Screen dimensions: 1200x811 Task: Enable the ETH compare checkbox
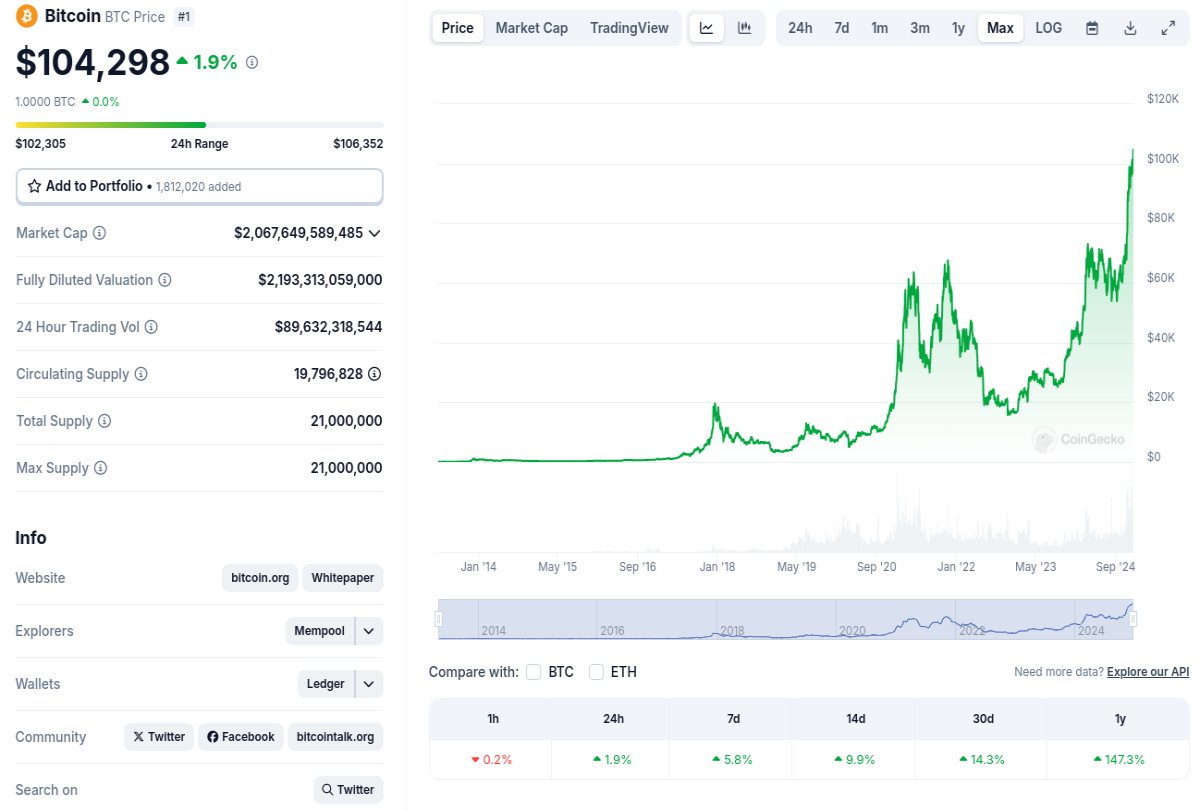click(596, 672)
